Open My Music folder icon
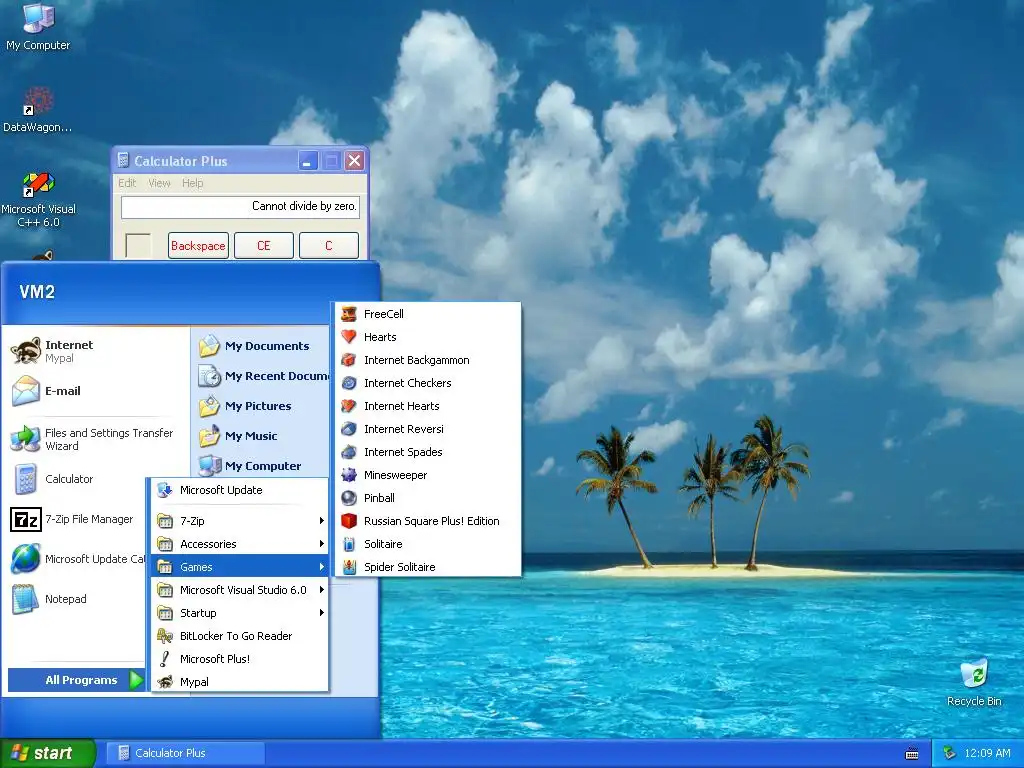The image size is (1024, 768). coord(210,436)
